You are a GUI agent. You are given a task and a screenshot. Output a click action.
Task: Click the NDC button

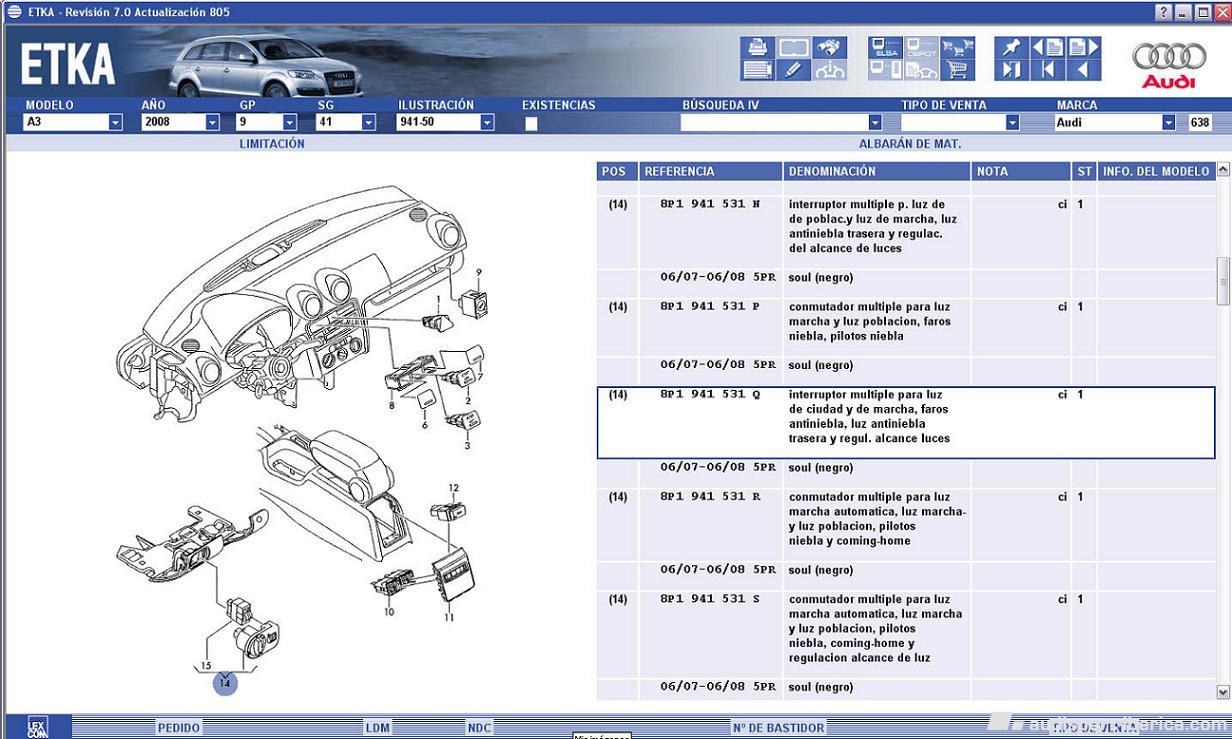coord(480,728)
